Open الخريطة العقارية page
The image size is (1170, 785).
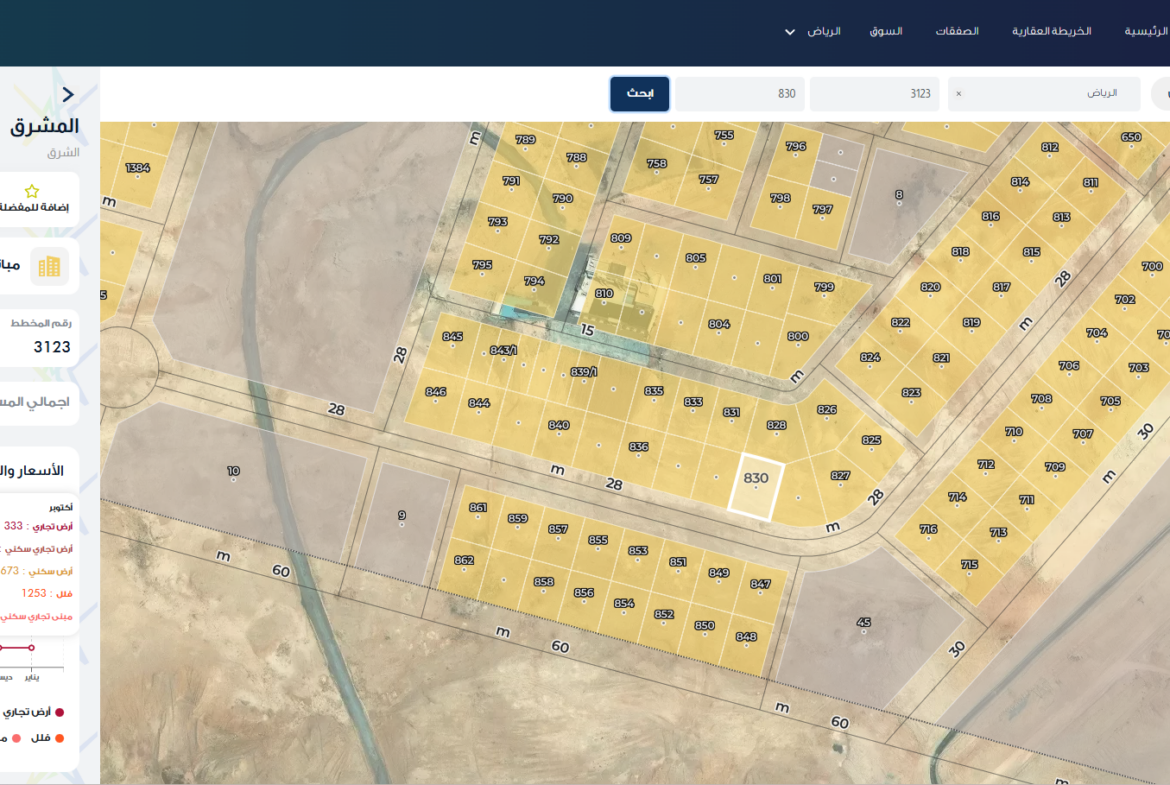(x=1051, y=31)
